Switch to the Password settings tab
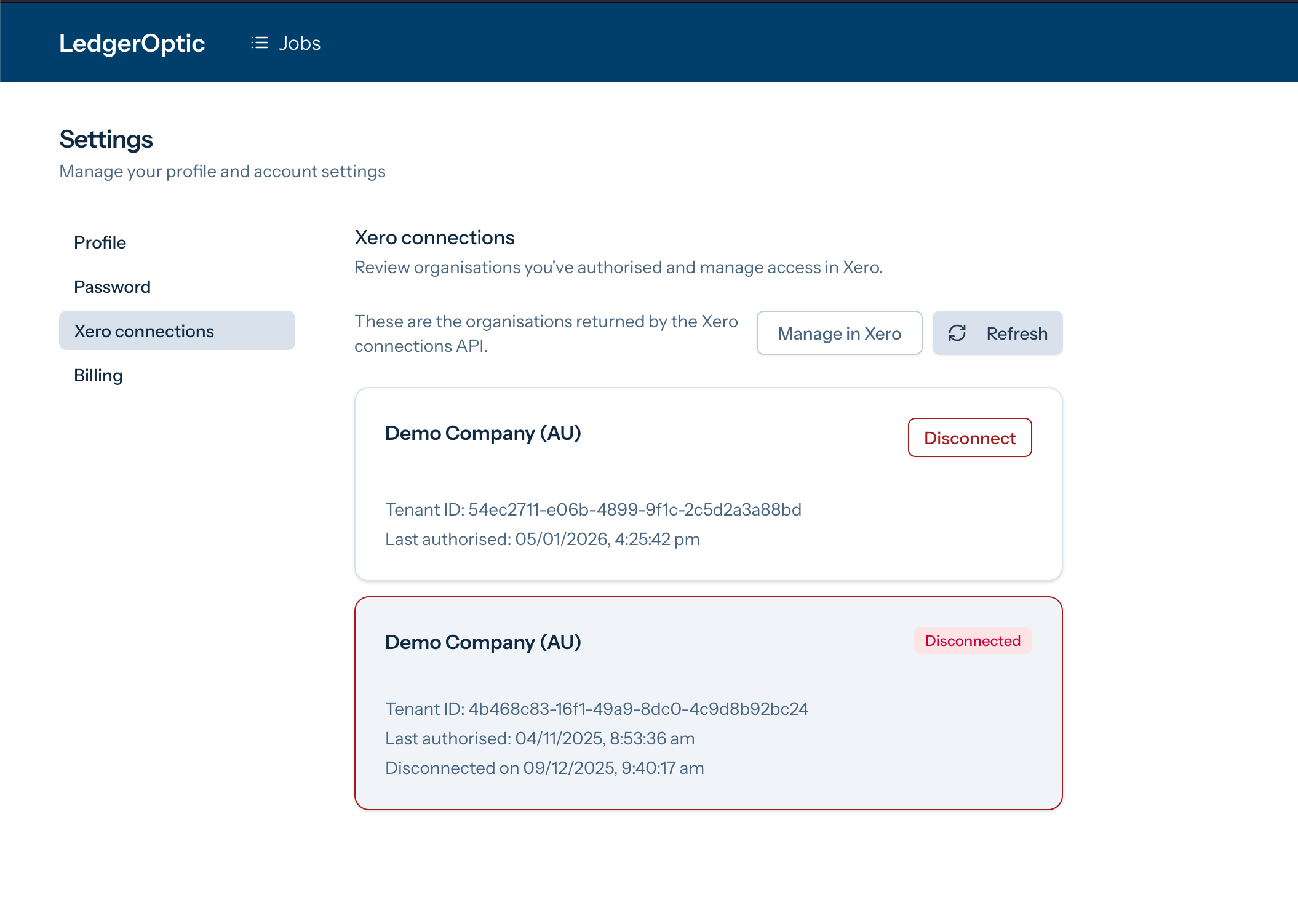This screenshot has height=924, width=1298. tap(112, 287)
